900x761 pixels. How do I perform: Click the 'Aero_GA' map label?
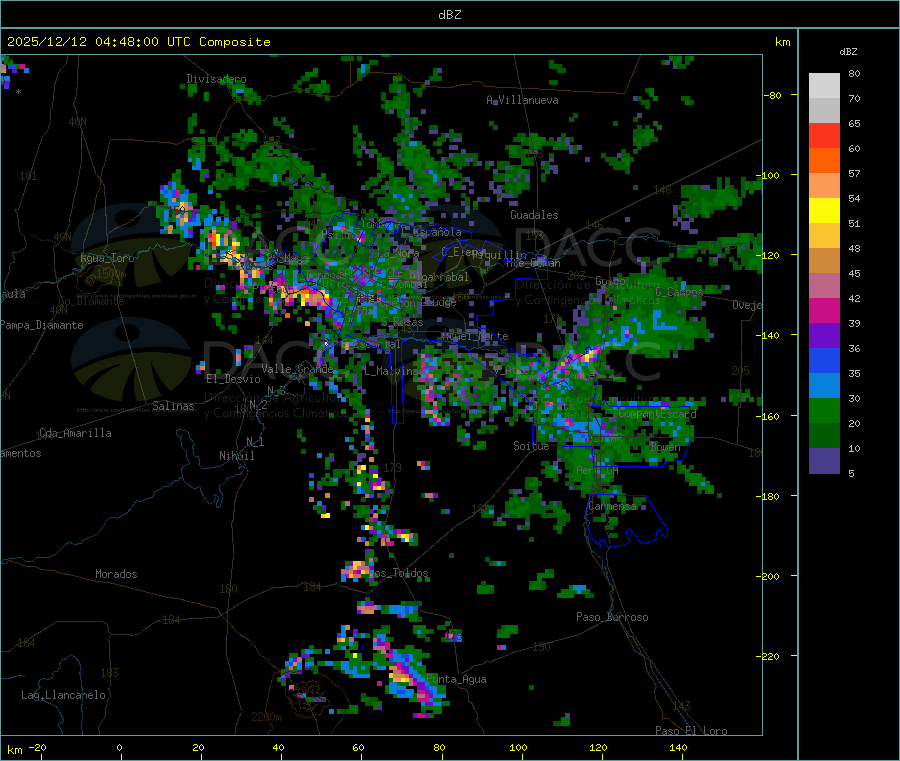coord(598,470)
